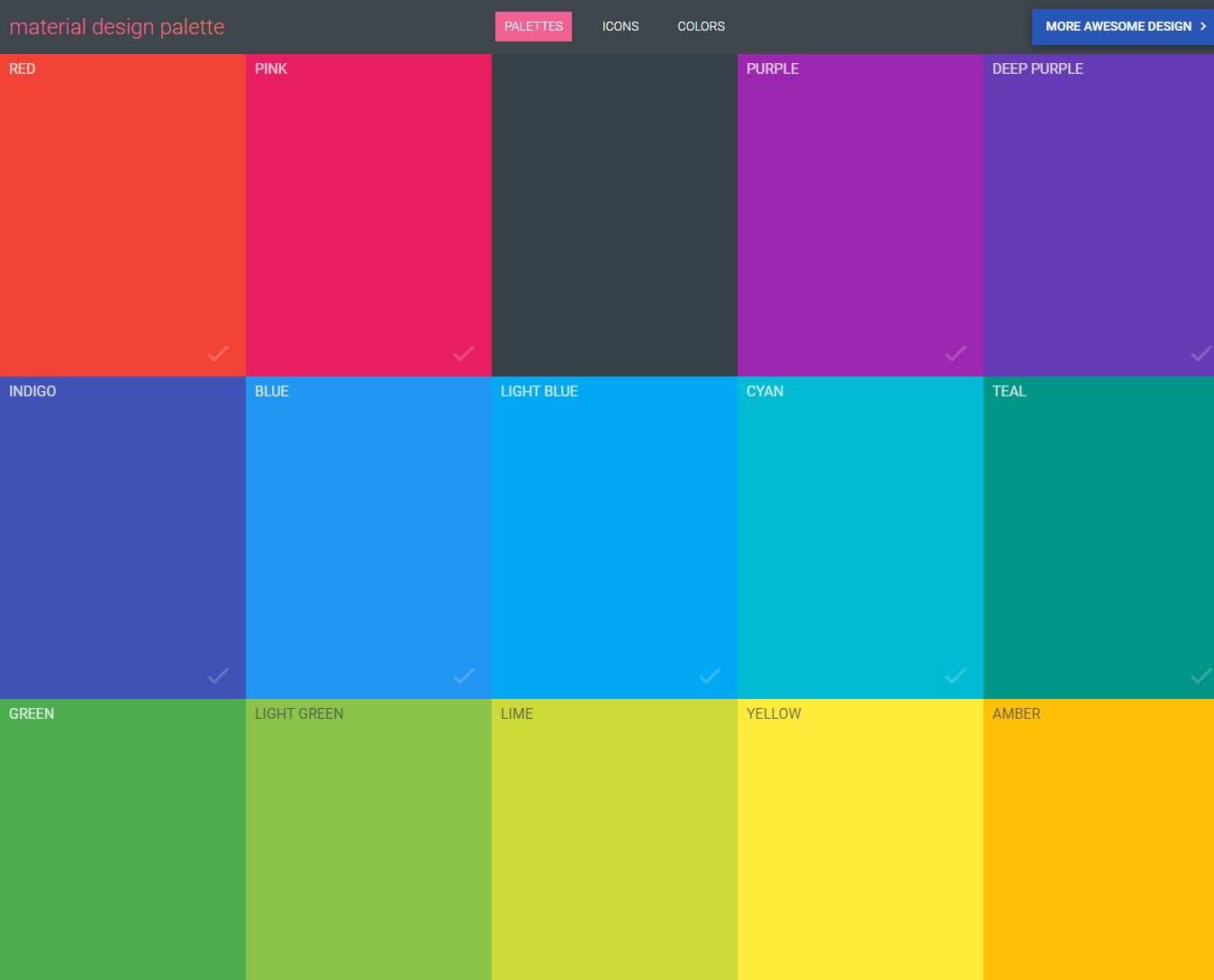Image resolution: width=1214 pixels, height=980 pixels.
Task: Select the AMBER color swatch
Action: (1099, 838)
